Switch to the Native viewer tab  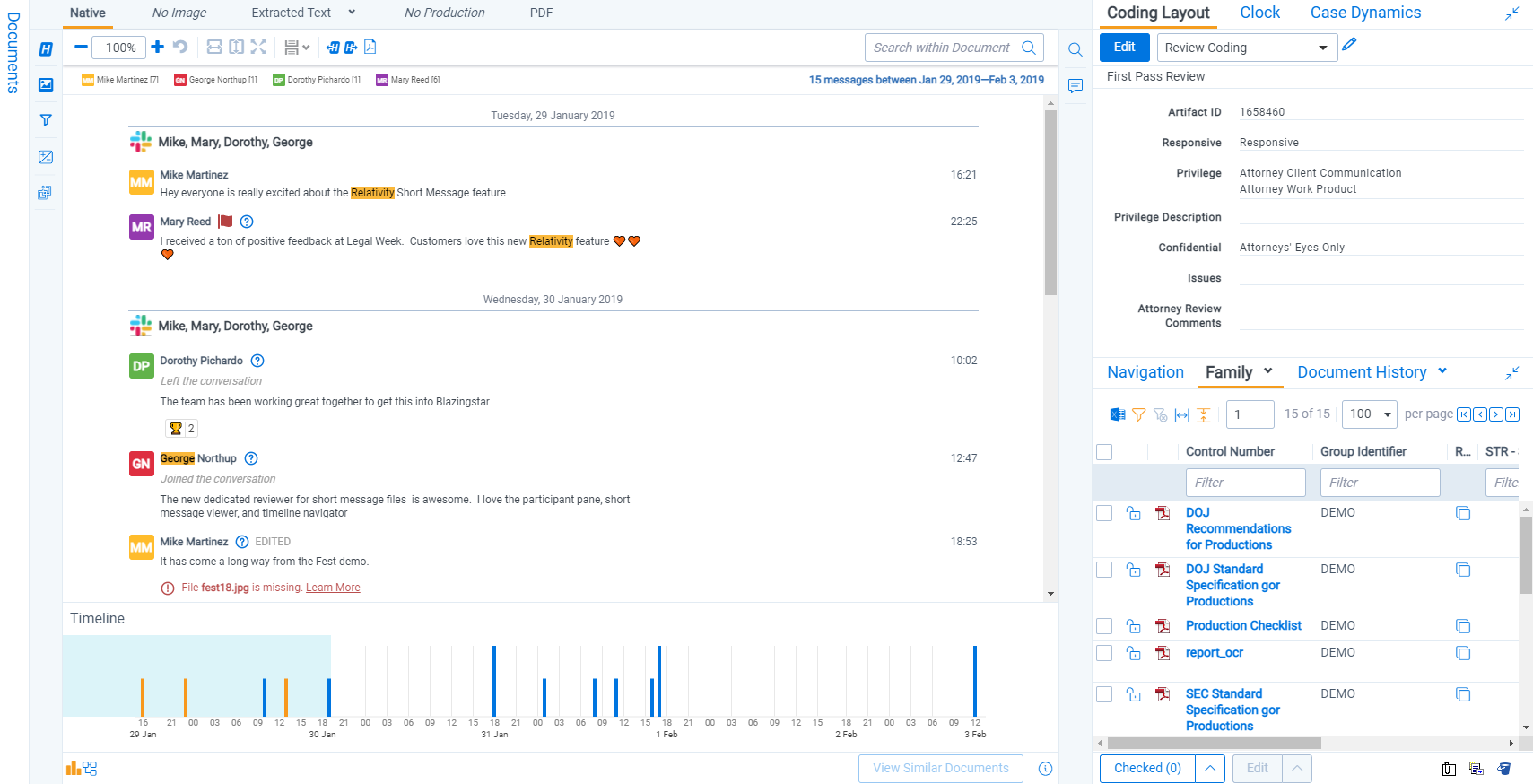click(x=88, y=13)
